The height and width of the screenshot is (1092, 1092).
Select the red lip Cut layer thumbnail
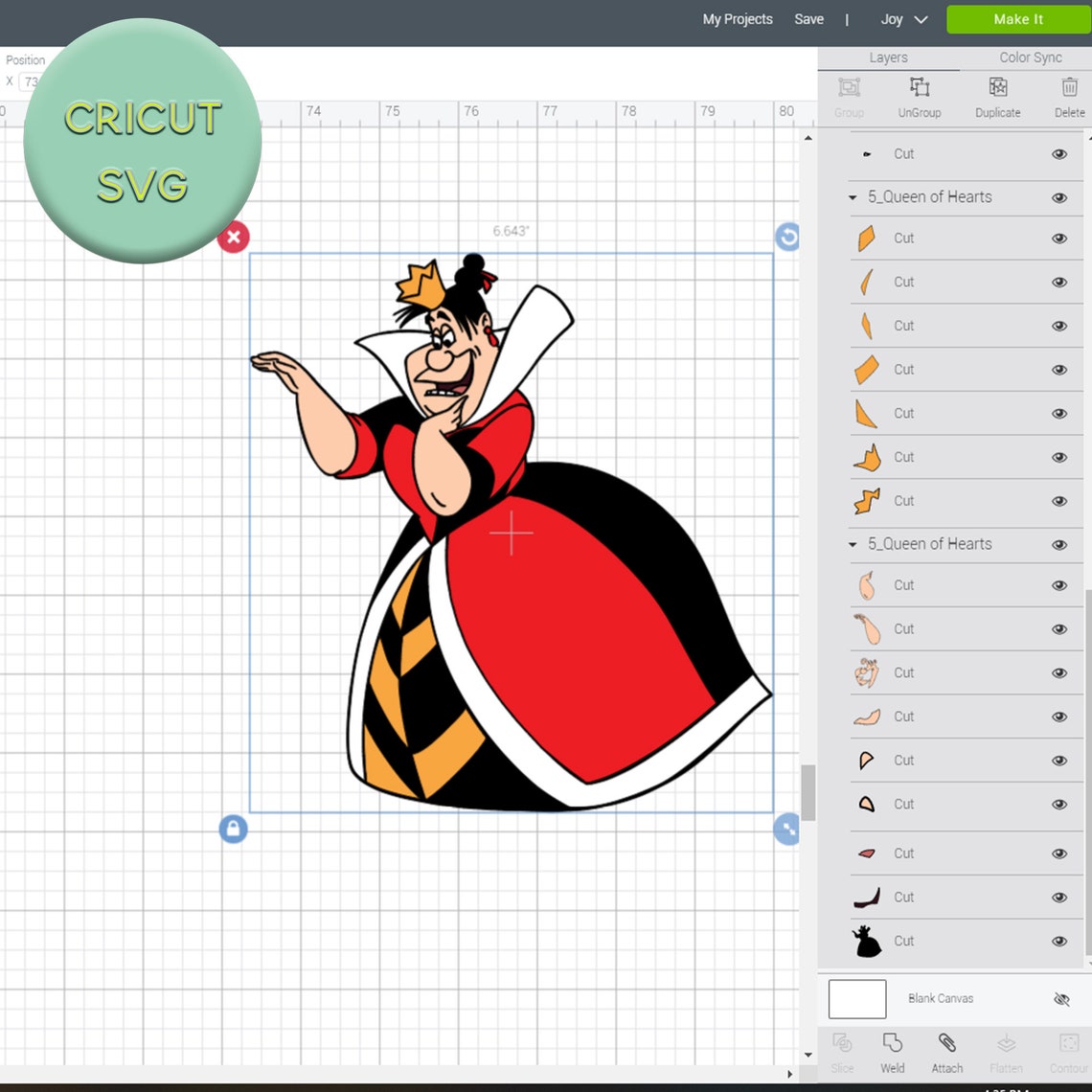(867, 853)
